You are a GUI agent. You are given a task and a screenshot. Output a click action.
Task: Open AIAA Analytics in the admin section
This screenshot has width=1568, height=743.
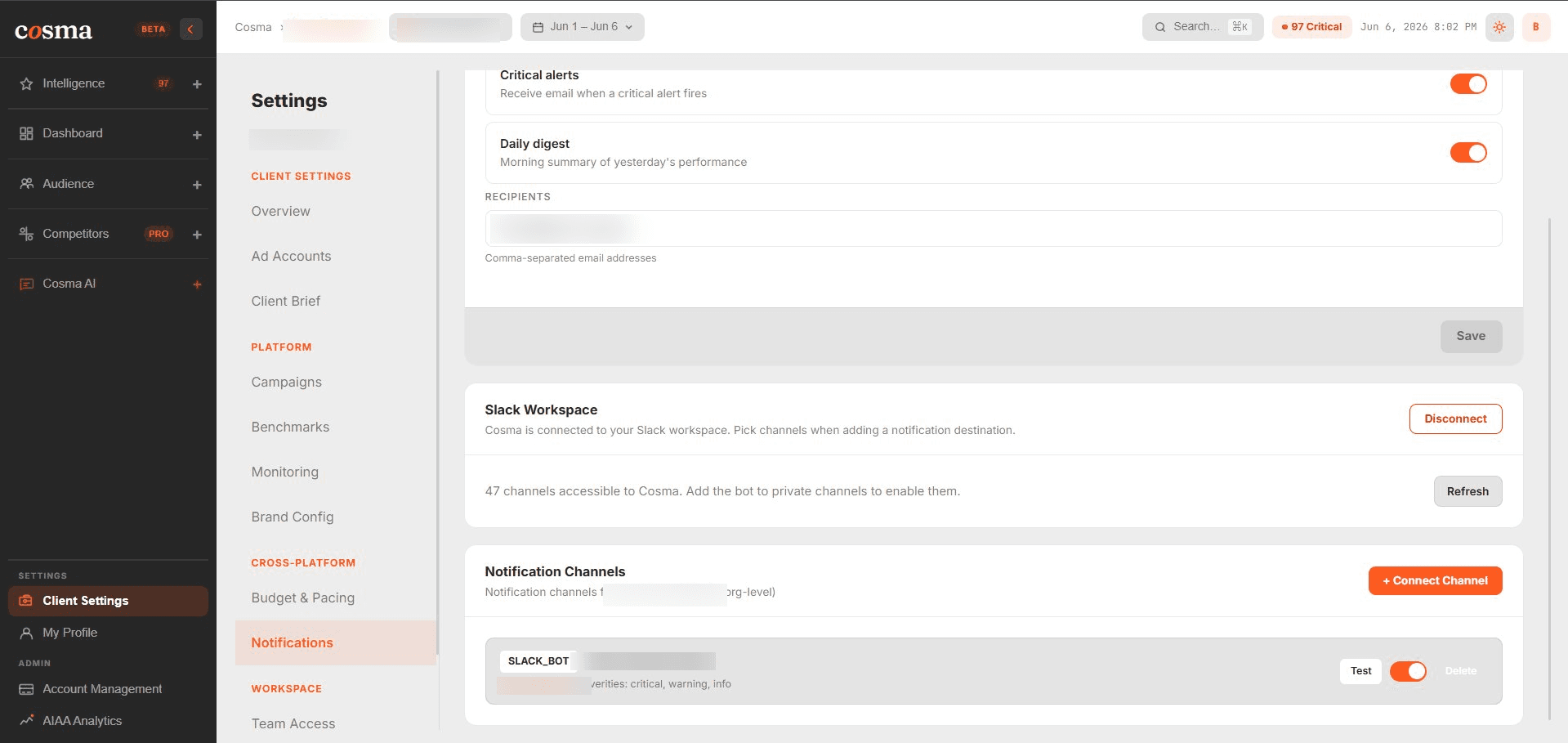82,720
